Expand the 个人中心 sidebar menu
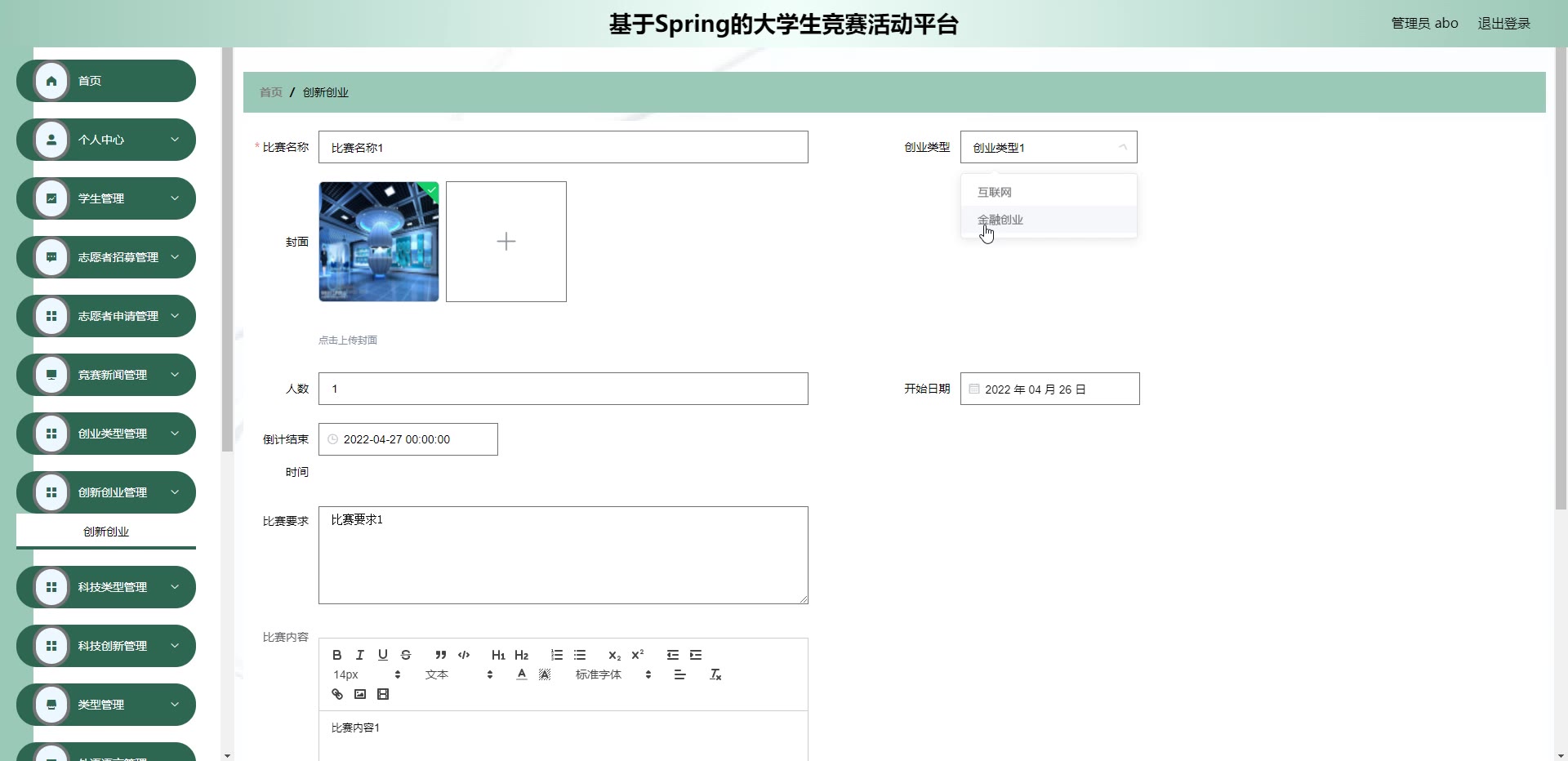This screenshot has width=1568, height=761. click(x=106, y=140)
